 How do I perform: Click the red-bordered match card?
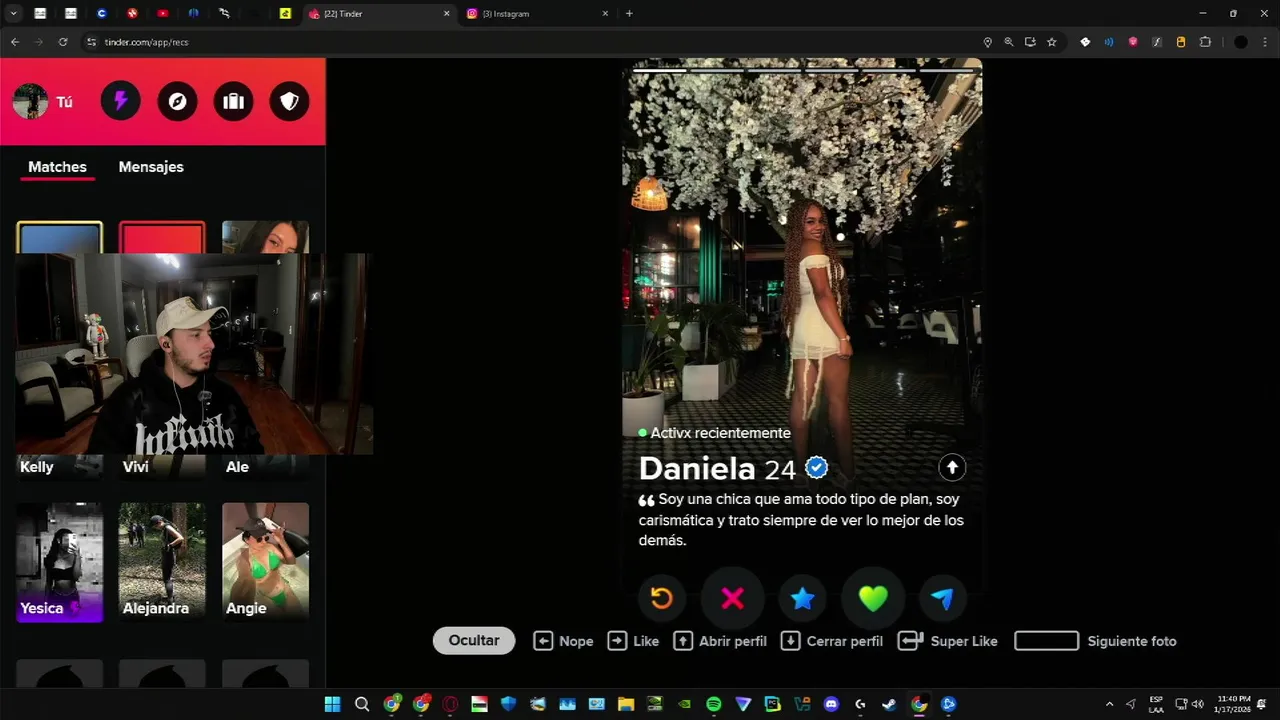[x=162, y=237]
